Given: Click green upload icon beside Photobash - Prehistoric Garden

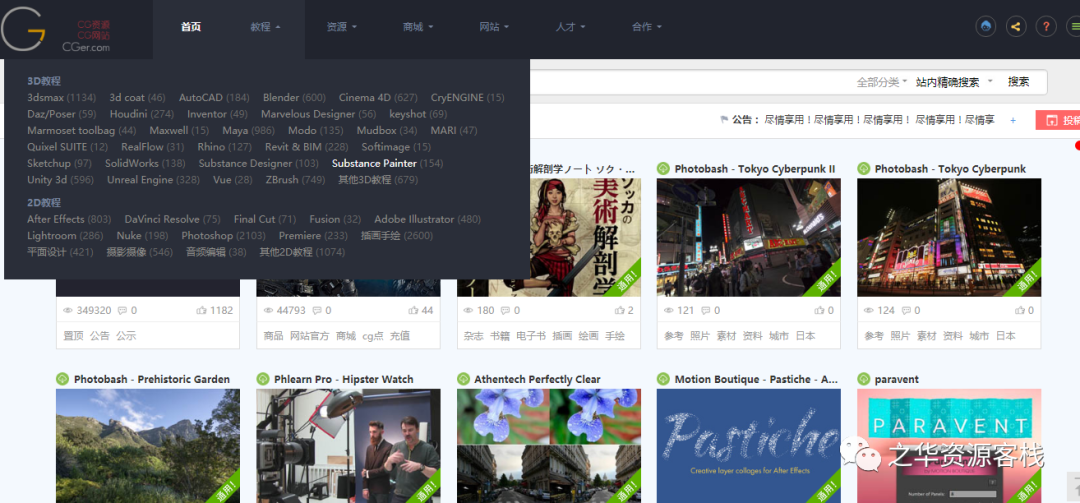Looking at the screenshot, I should [x=62, y=379].
